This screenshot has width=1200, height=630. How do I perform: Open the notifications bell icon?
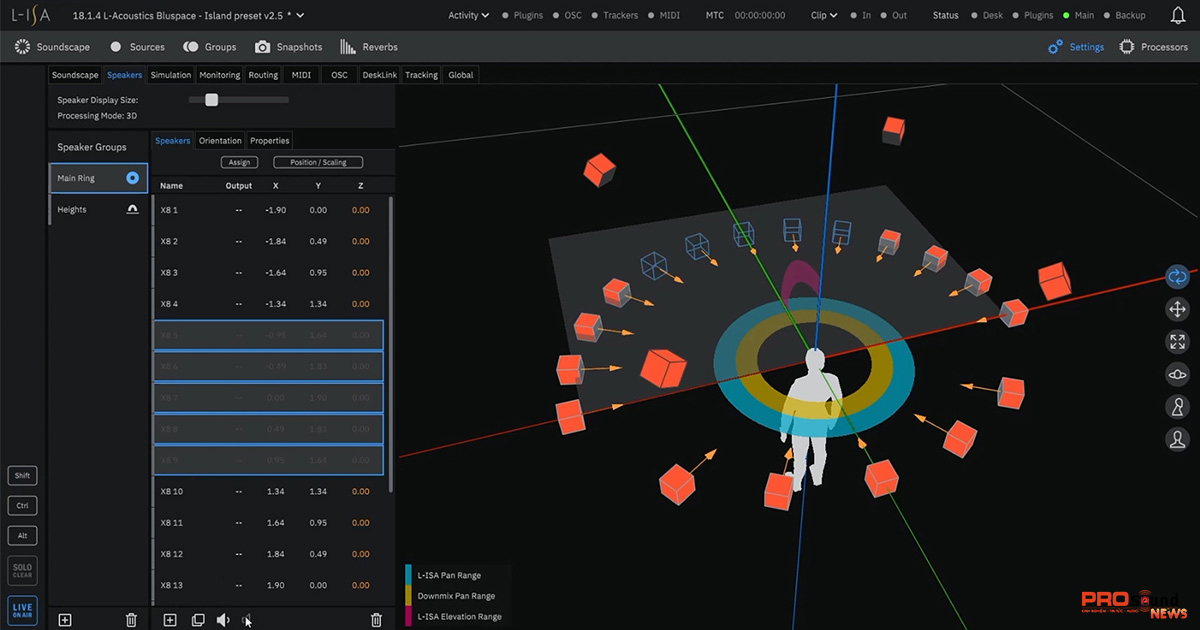point(1177,15)
